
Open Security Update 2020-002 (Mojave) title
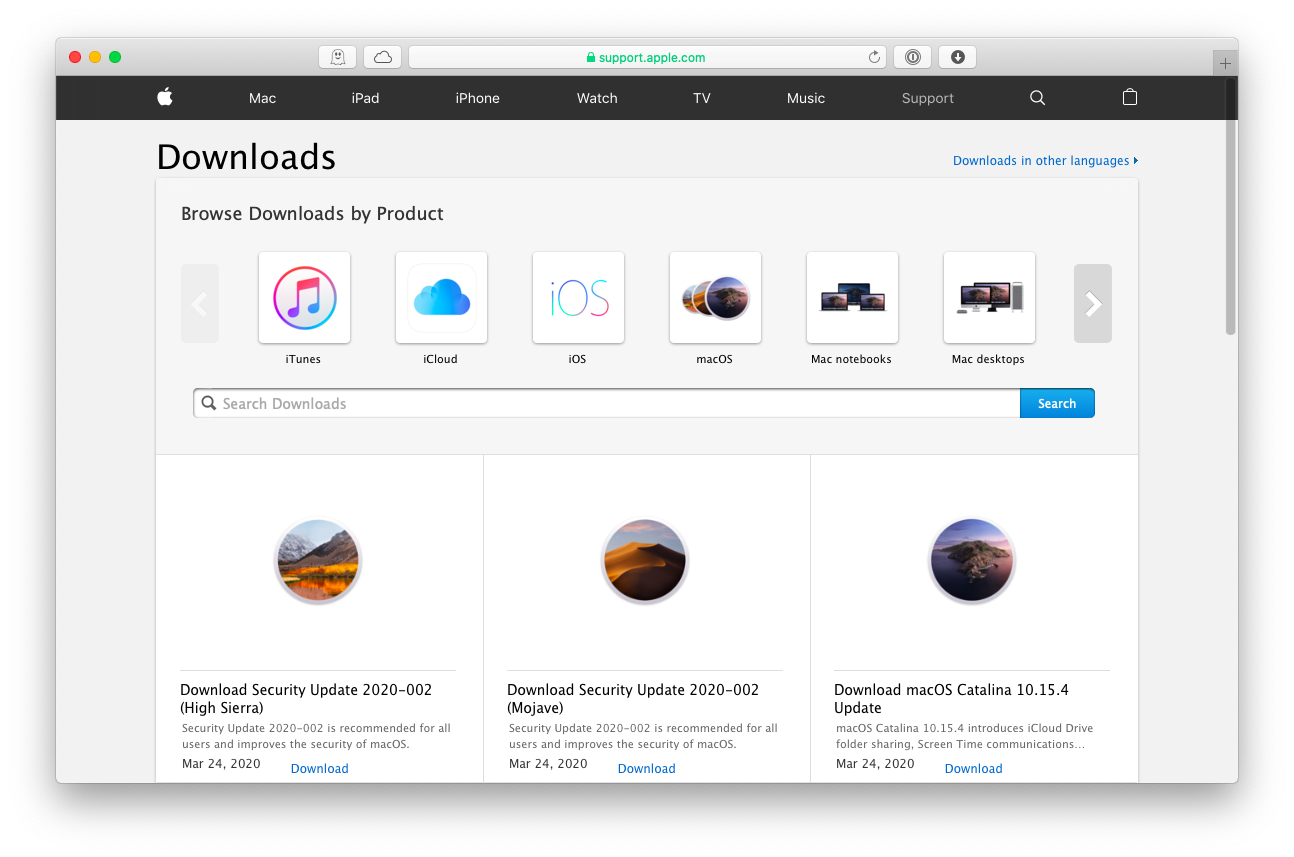(633, 698)
